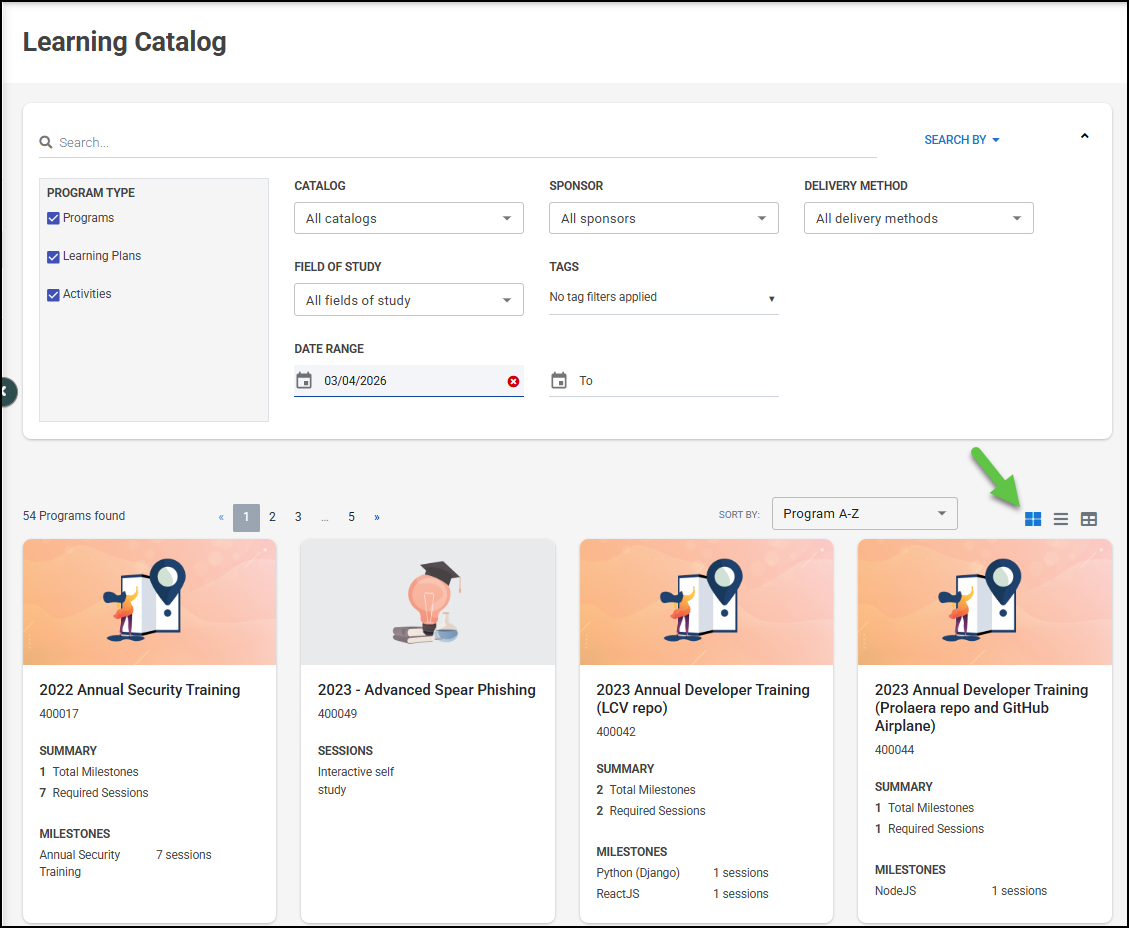Switch to list view icon

click(x=1061, y=519)
